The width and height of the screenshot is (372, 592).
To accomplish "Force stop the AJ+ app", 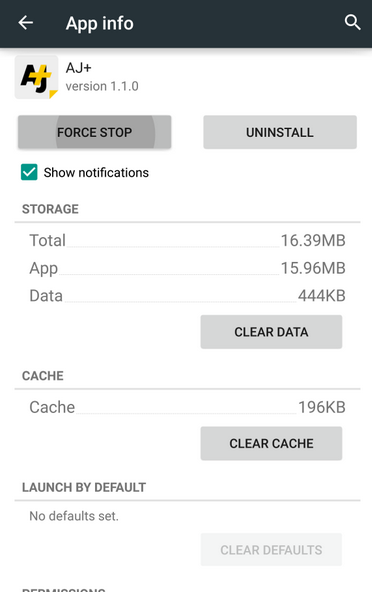I will pyautogui.click(x=94, y=132).
